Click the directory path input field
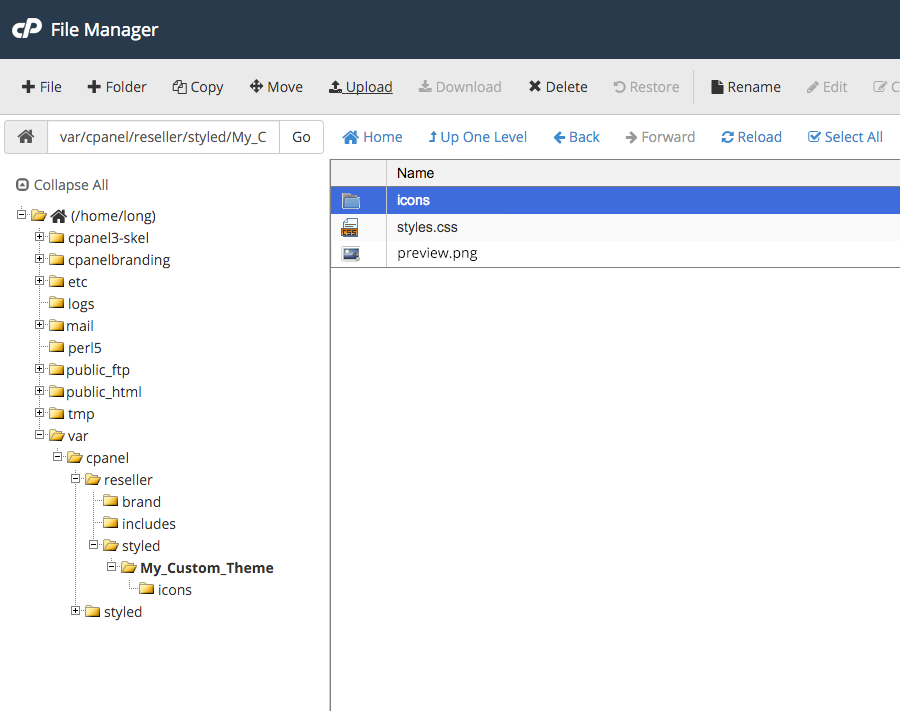900x711 pixels. [163, 137]
